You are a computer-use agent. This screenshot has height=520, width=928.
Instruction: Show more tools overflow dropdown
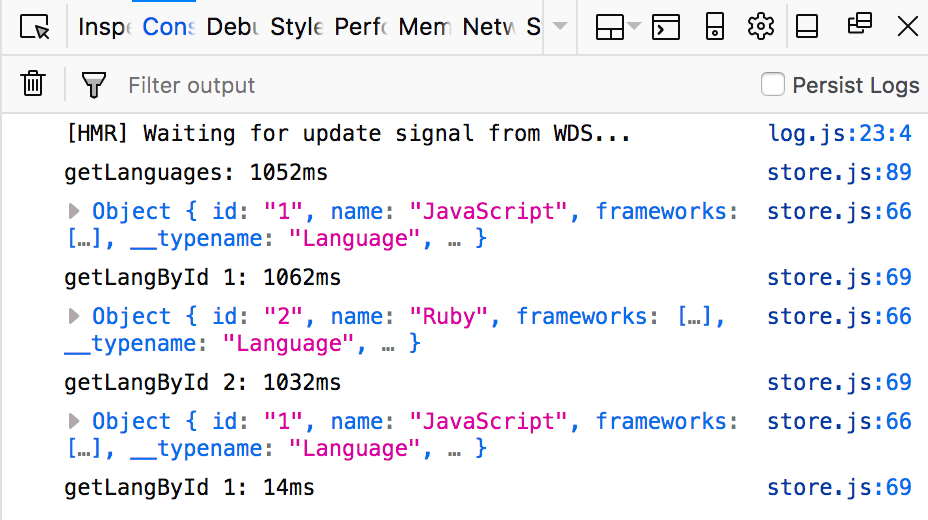point(560,26)
